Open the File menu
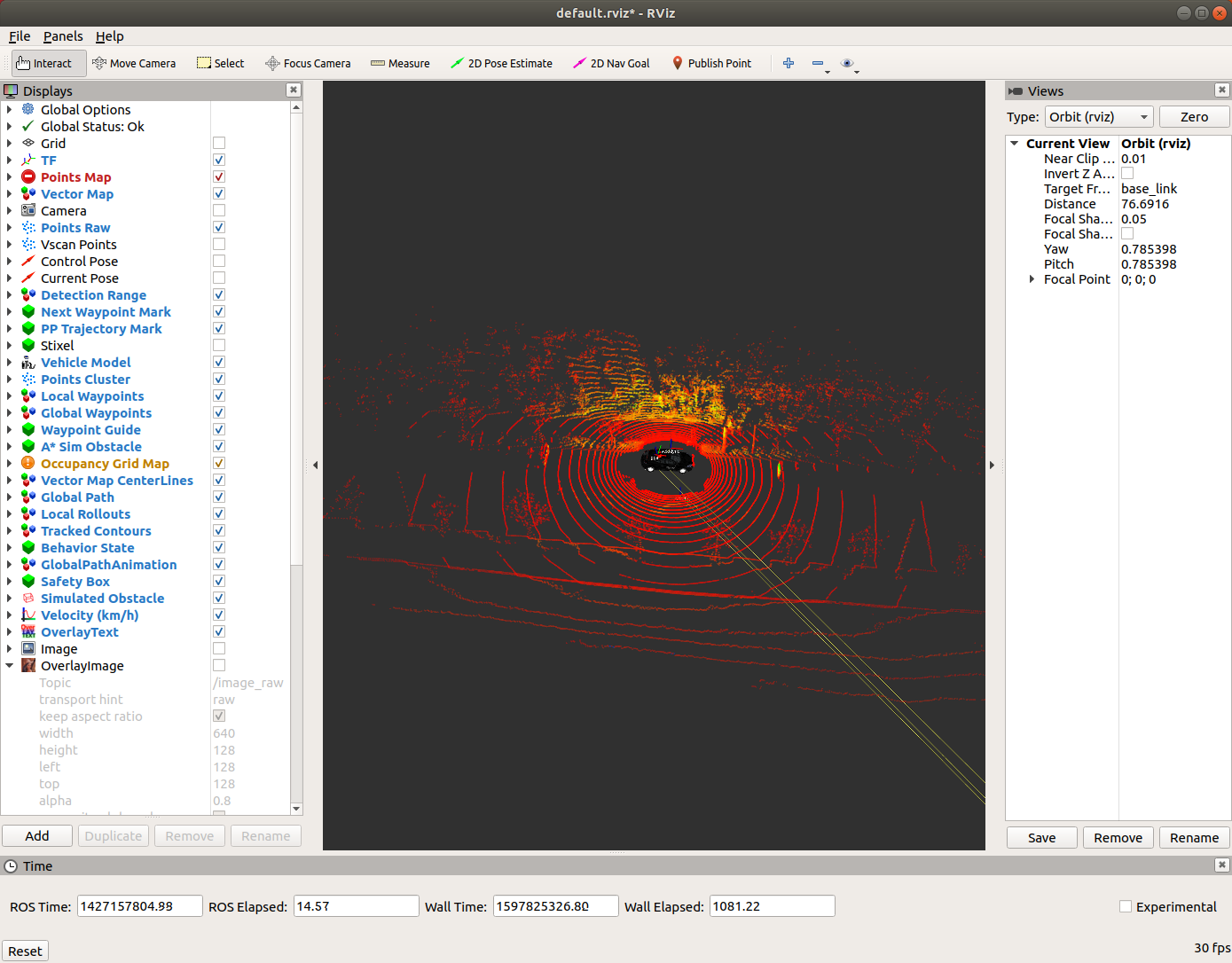The width and height of the screenshot is (1232, 963). click(20, 36)
